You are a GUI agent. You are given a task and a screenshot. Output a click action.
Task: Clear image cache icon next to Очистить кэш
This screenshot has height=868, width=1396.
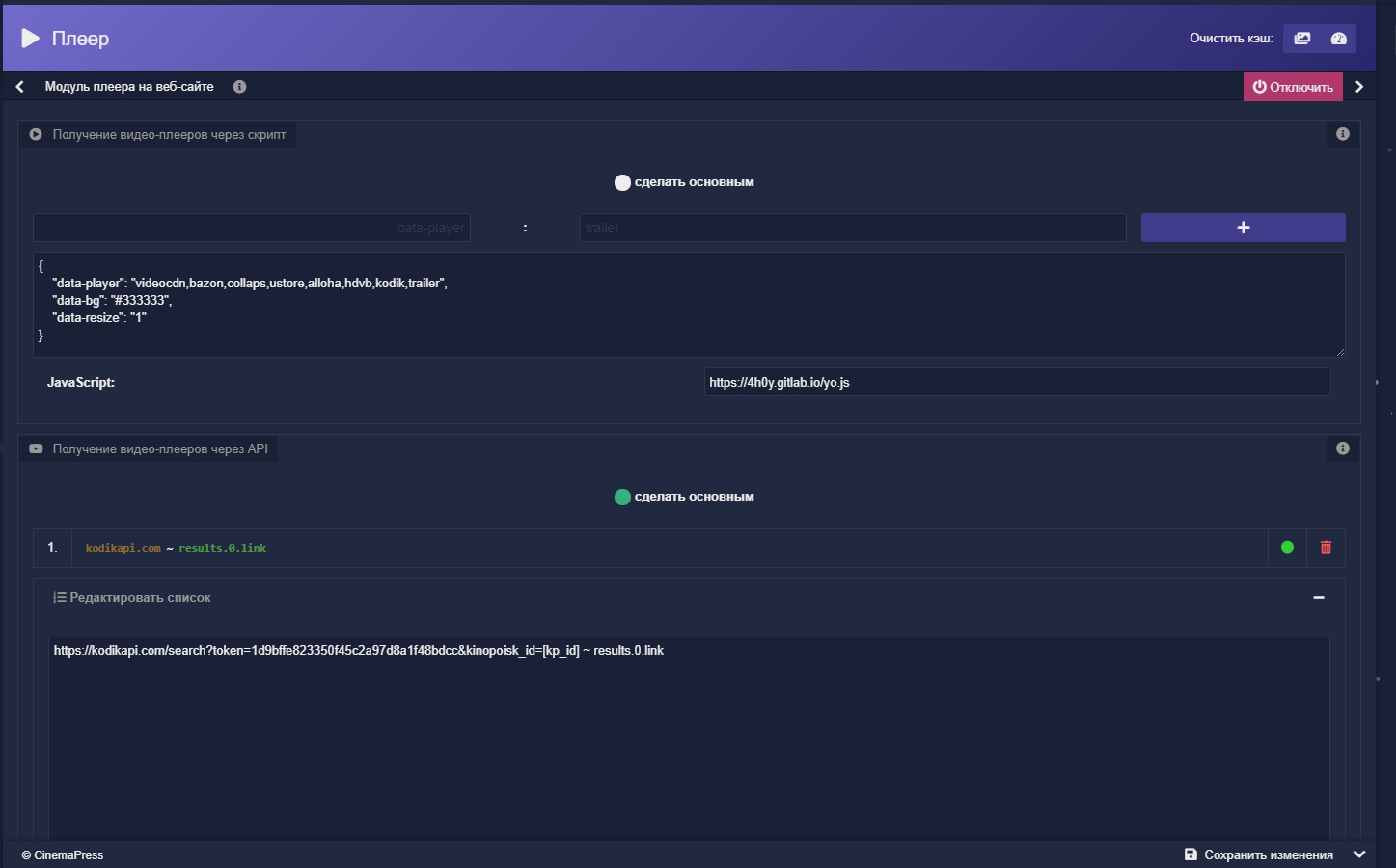1301,39
